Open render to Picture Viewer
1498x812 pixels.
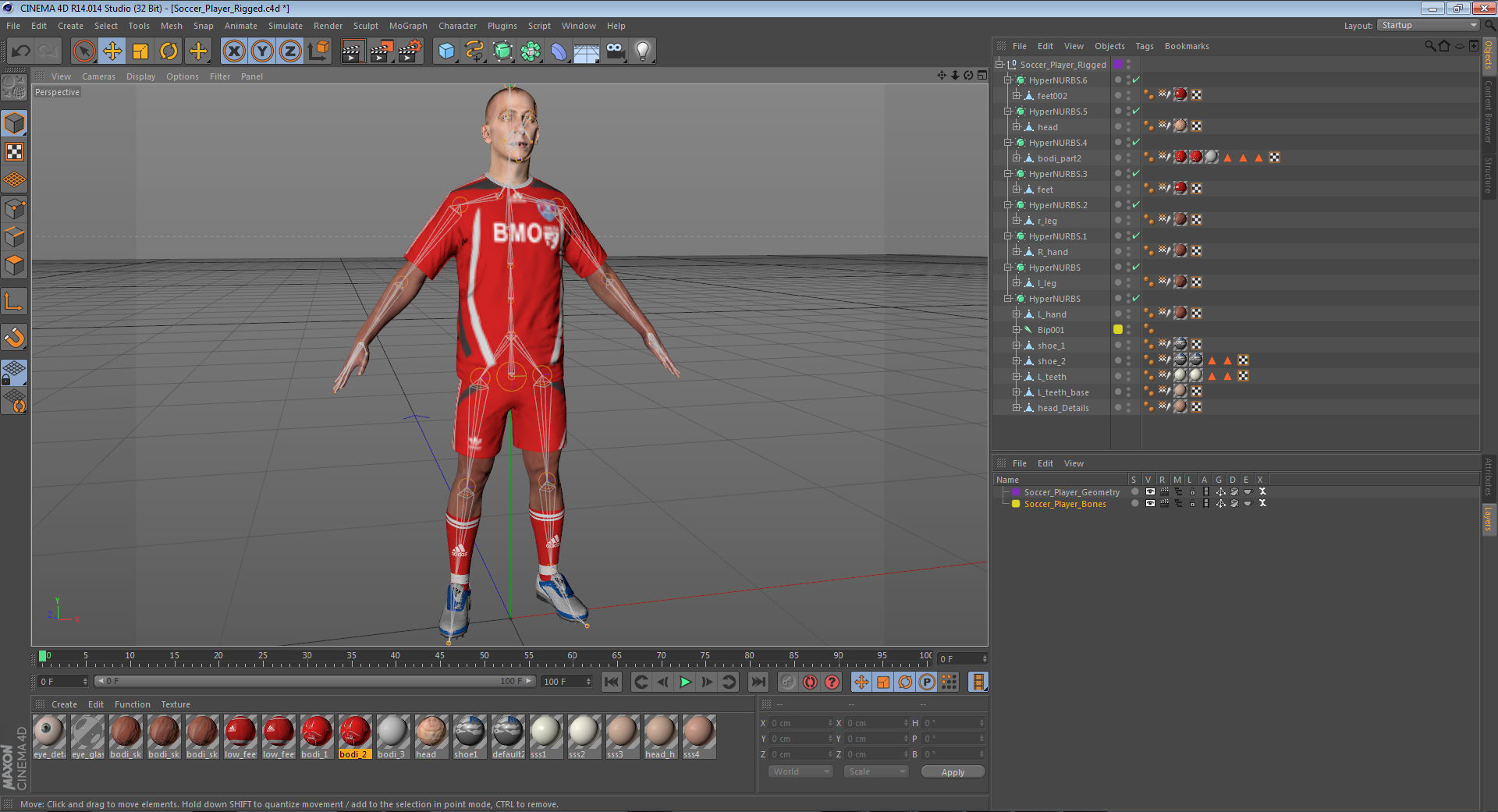click(382, 51)
